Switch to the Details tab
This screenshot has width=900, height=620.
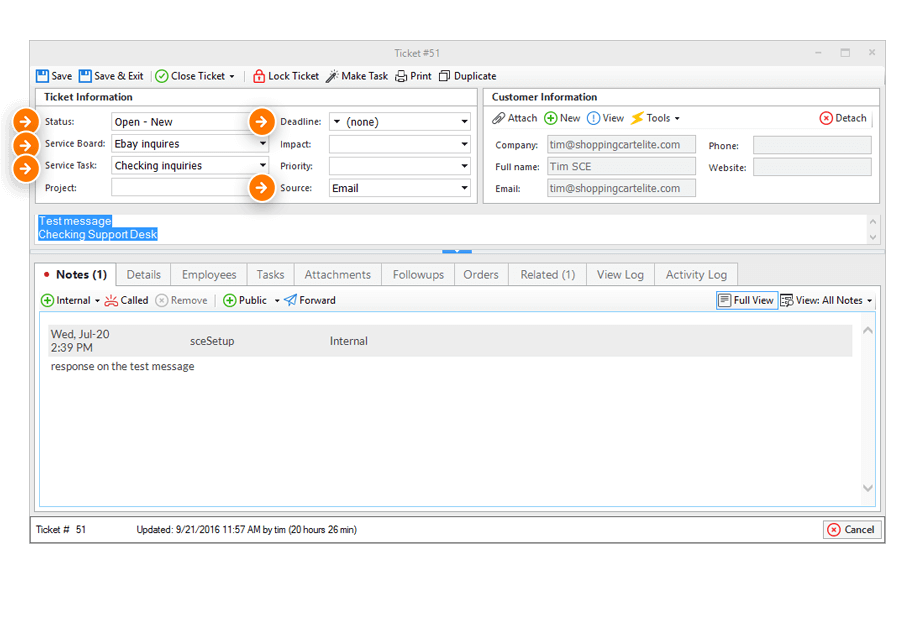tap(143, 274)
